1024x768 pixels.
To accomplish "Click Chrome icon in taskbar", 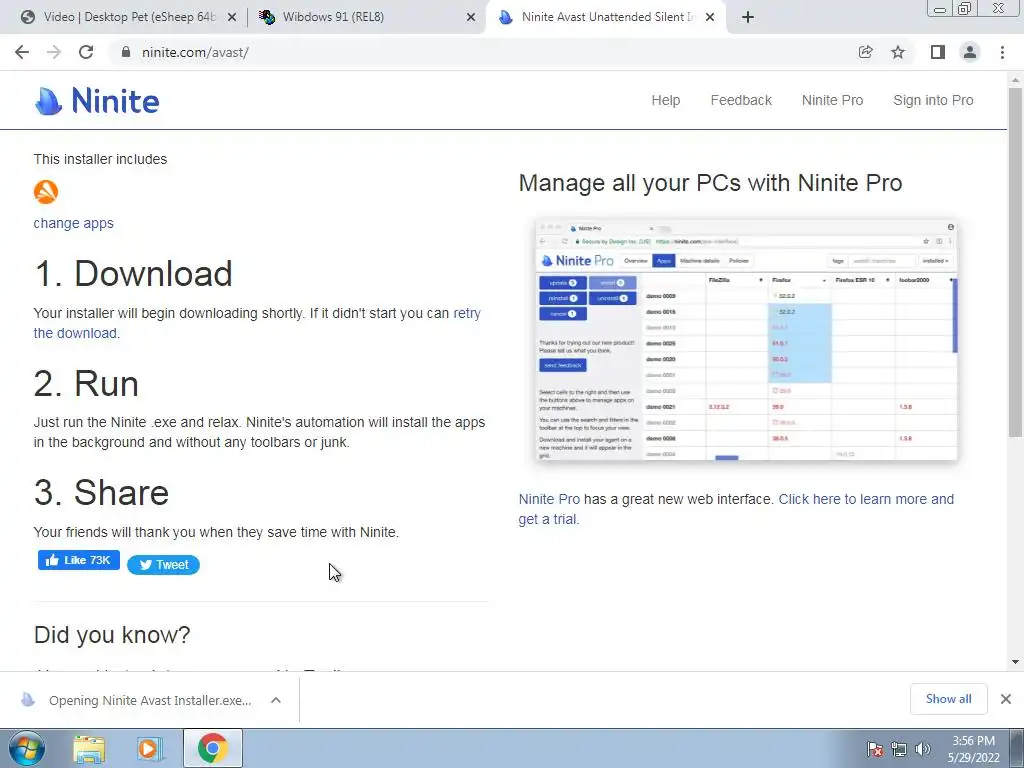I will point(213,748).
